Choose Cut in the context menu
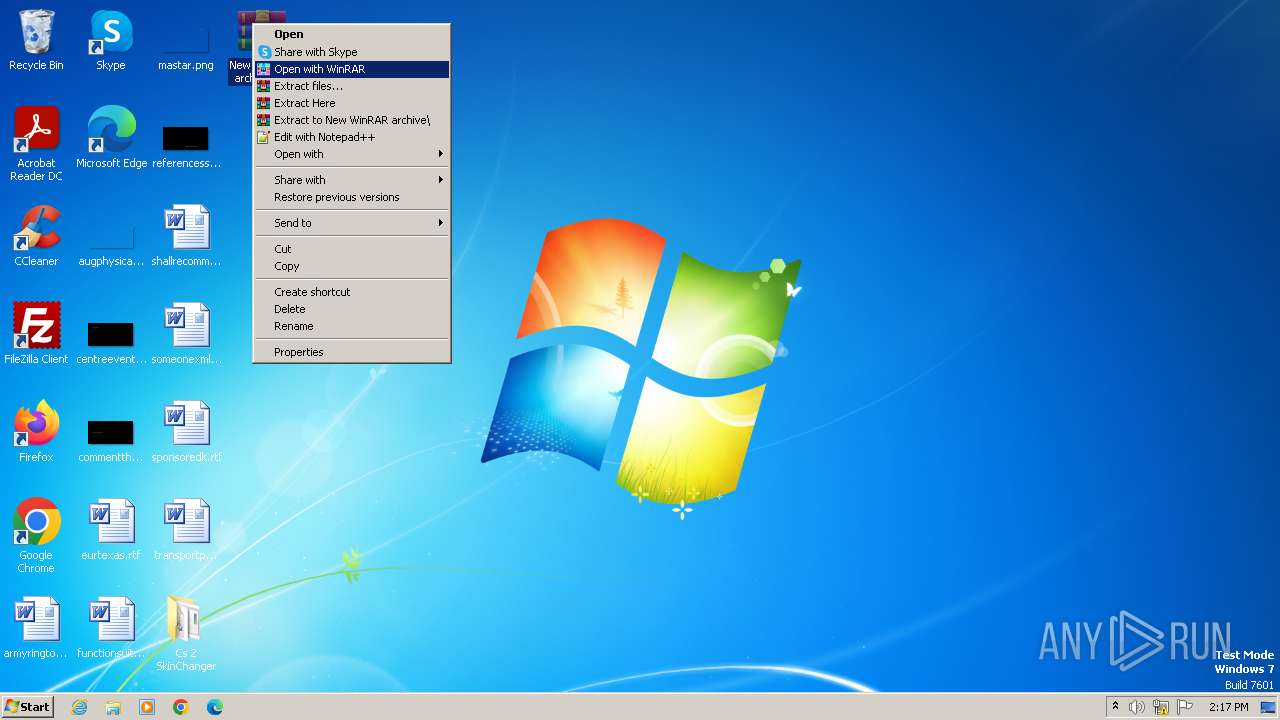This screenshot has width=1280, height=720. pyautogui.click(x=351, y=249)
